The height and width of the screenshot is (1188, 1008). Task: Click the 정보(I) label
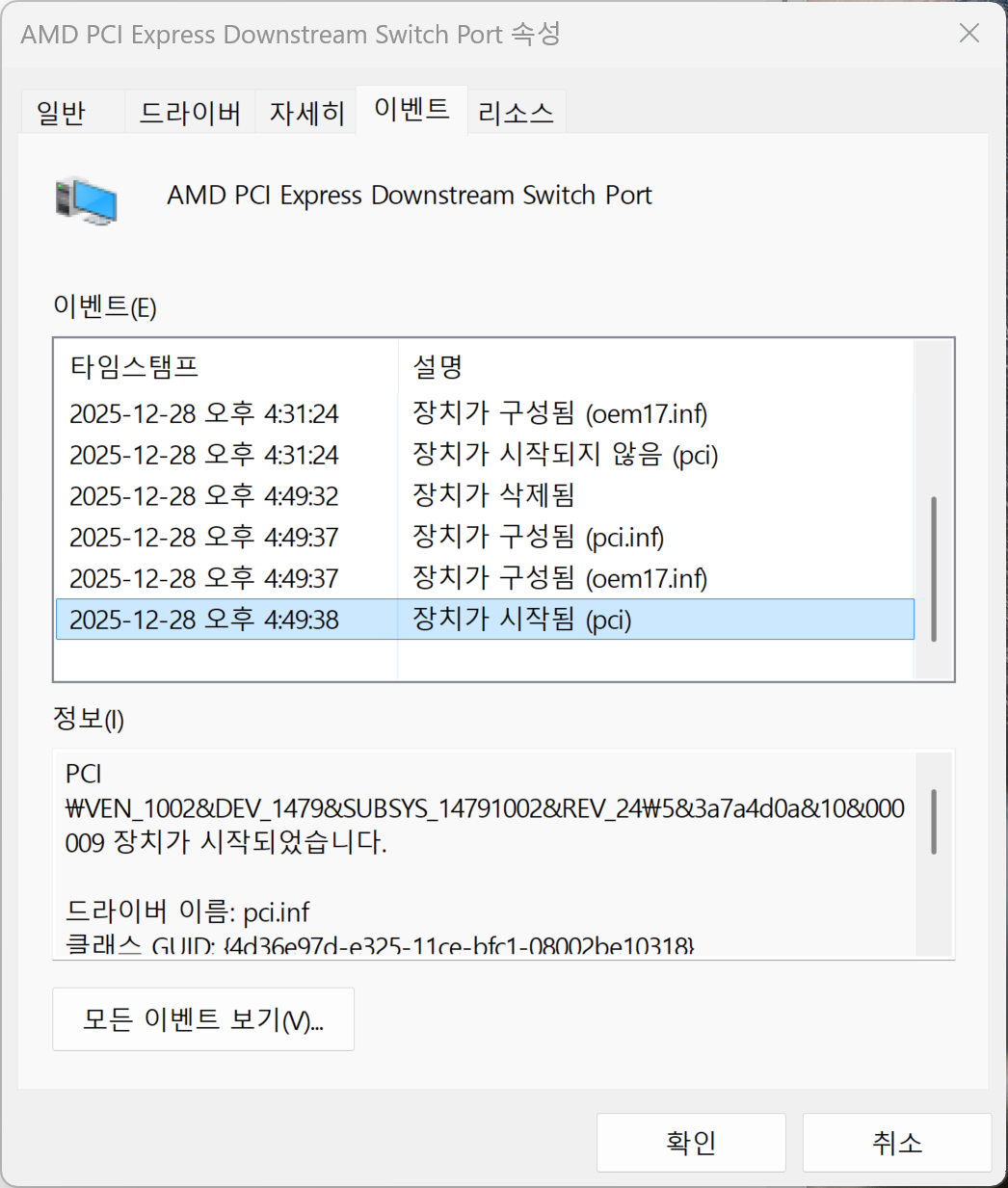[89, 718]
